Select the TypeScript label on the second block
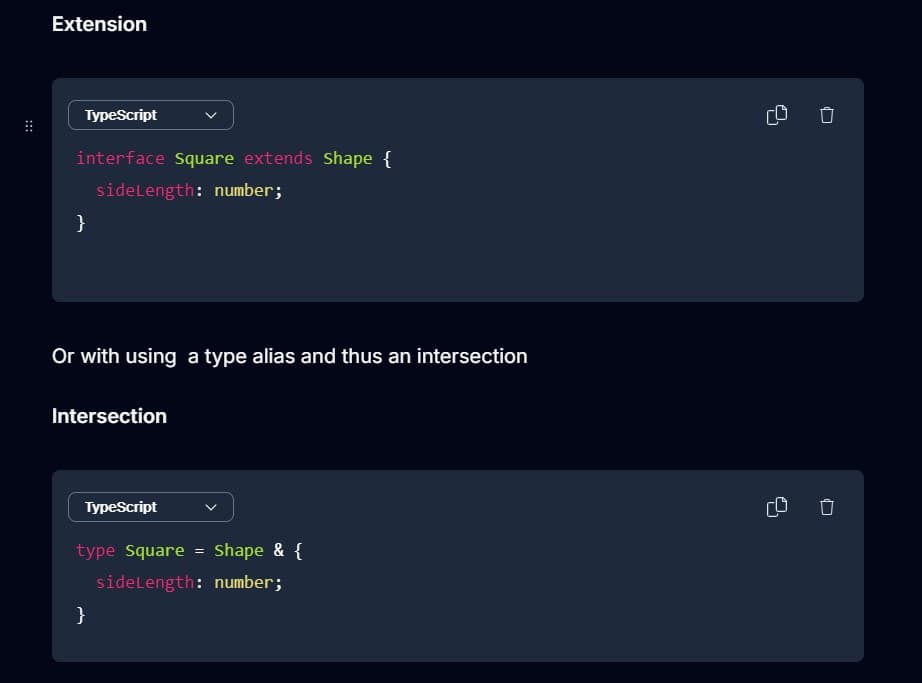Image resolution: width=922 pixels, height=683 pixels. (120, 507)
